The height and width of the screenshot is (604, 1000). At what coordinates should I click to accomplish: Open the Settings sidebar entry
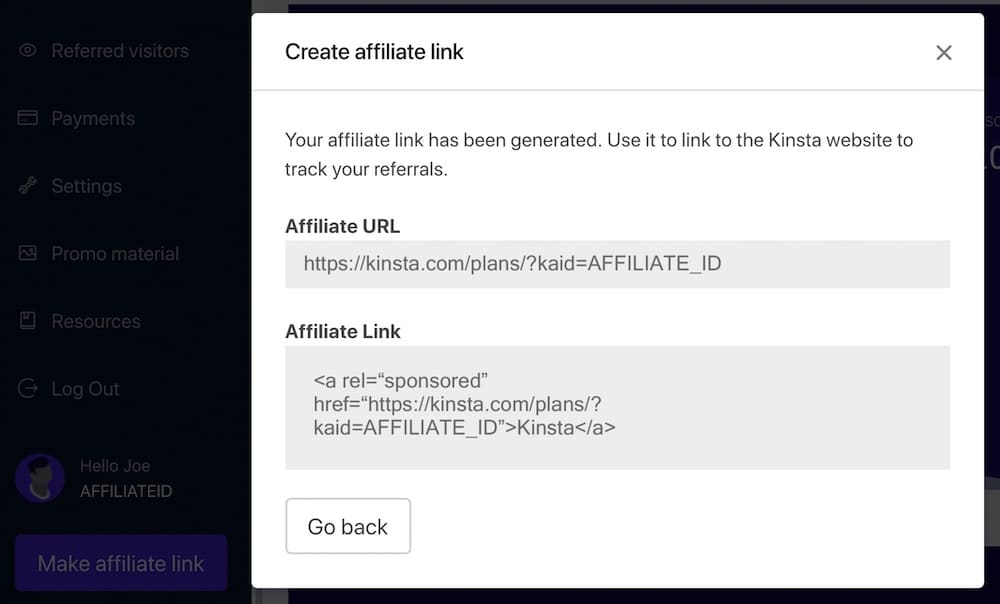(x=86, y=186)
